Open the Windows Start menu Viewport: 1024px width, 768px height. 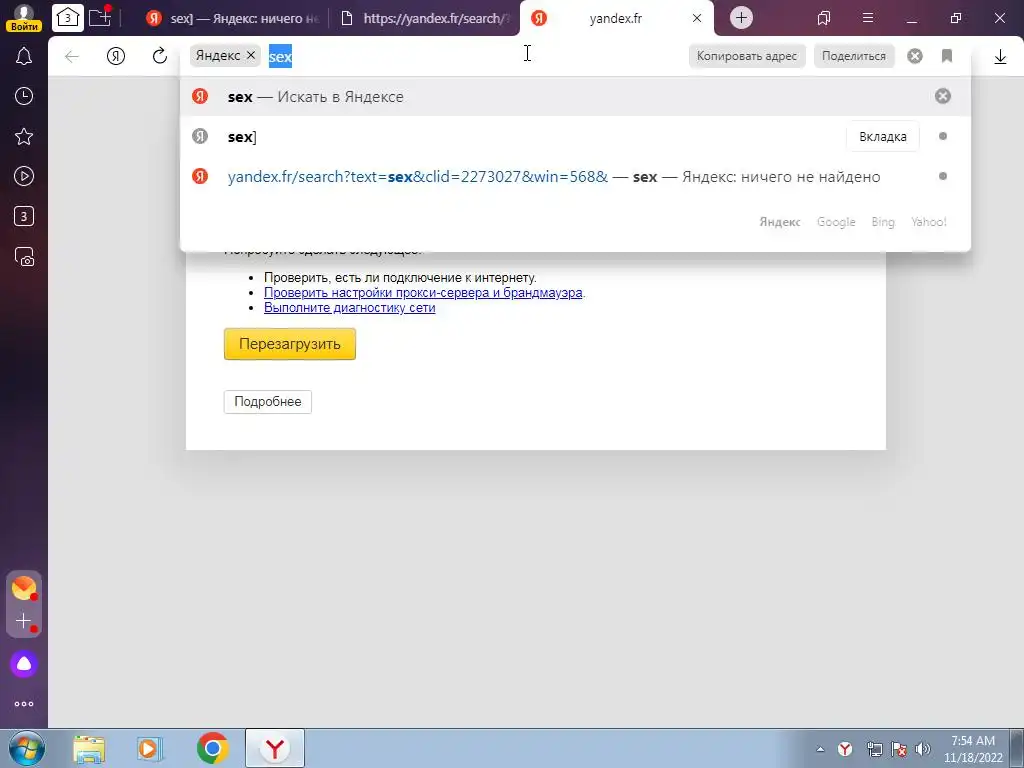tap(26, 748)
